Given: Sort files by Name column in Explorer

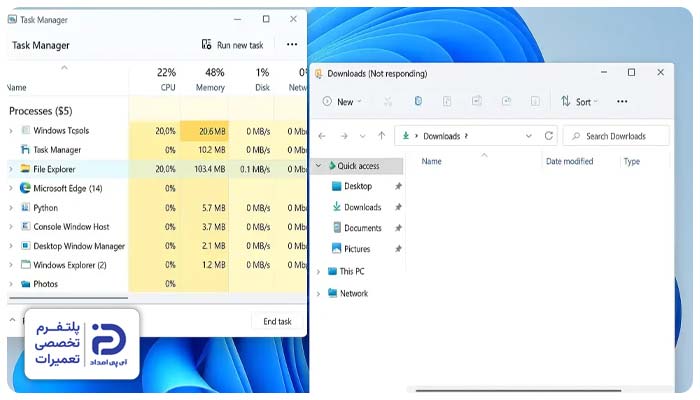Looking at the screenshot, I should click(x=431, y=162).
